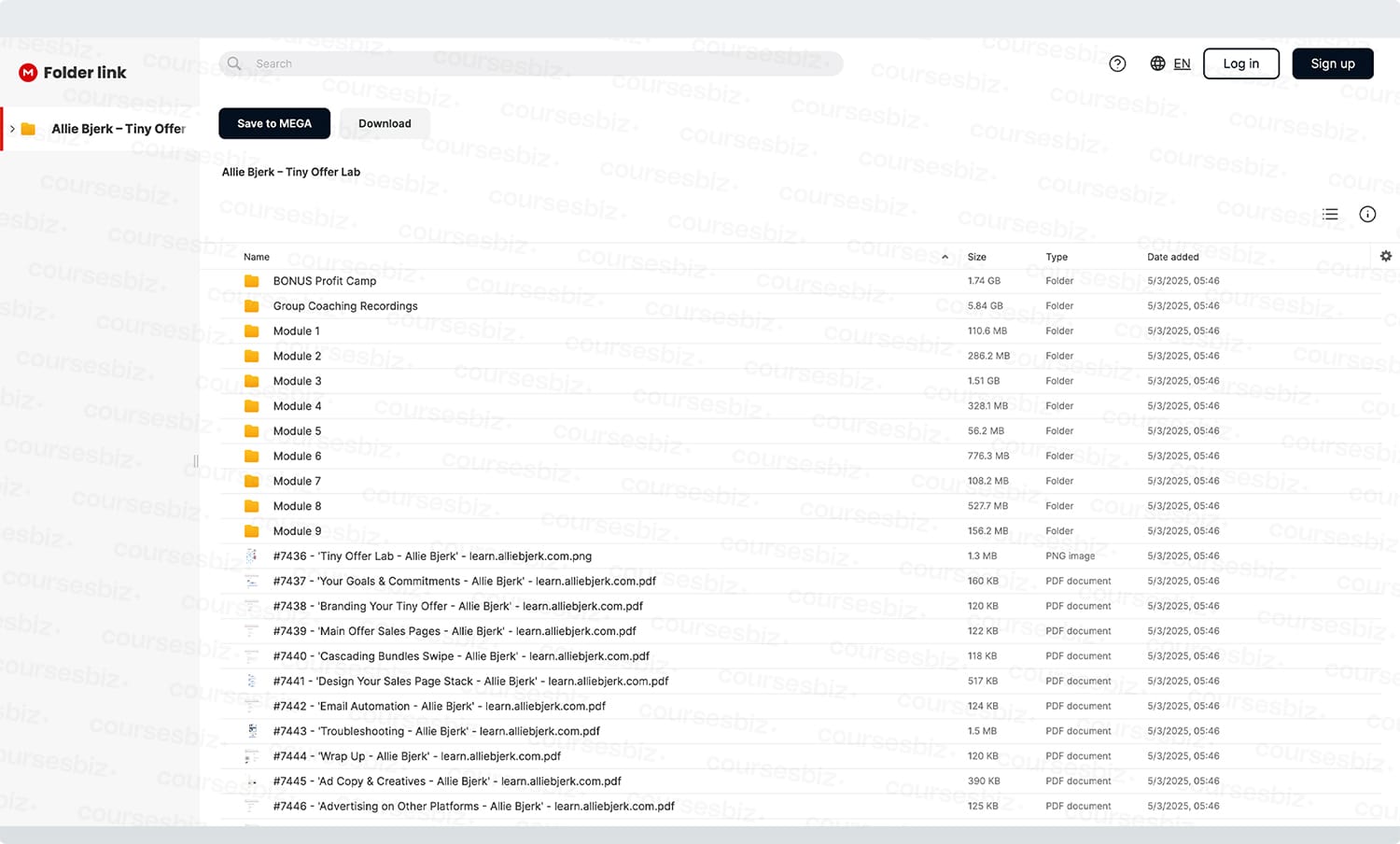
Task: Click the Module 1 folder icon
Action: click(251, 331)
